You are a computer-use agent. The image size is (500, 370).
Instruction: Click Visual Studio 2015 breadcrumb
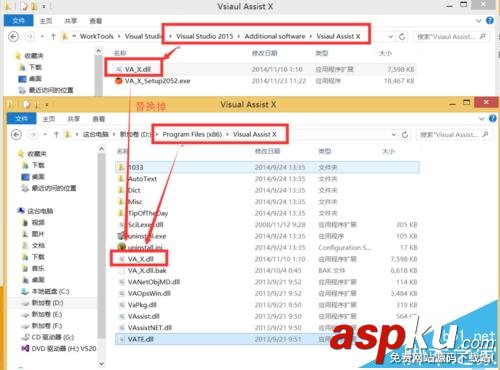click(x=204, y=36)
